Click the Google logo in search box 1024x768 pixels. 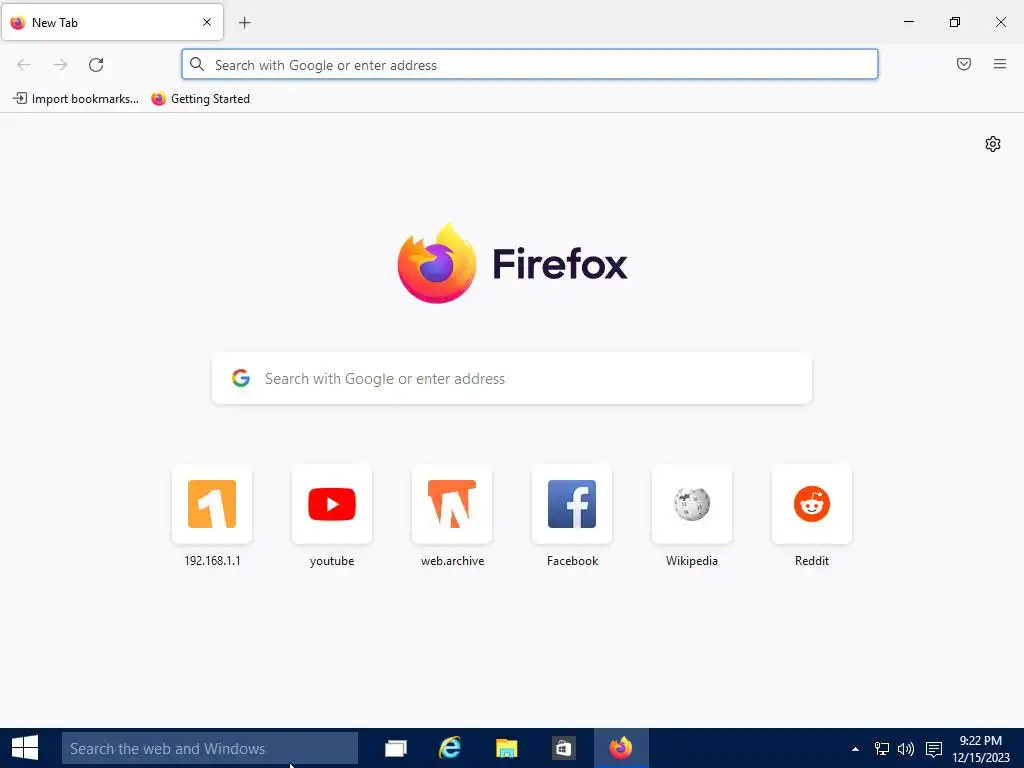(241, 378)
